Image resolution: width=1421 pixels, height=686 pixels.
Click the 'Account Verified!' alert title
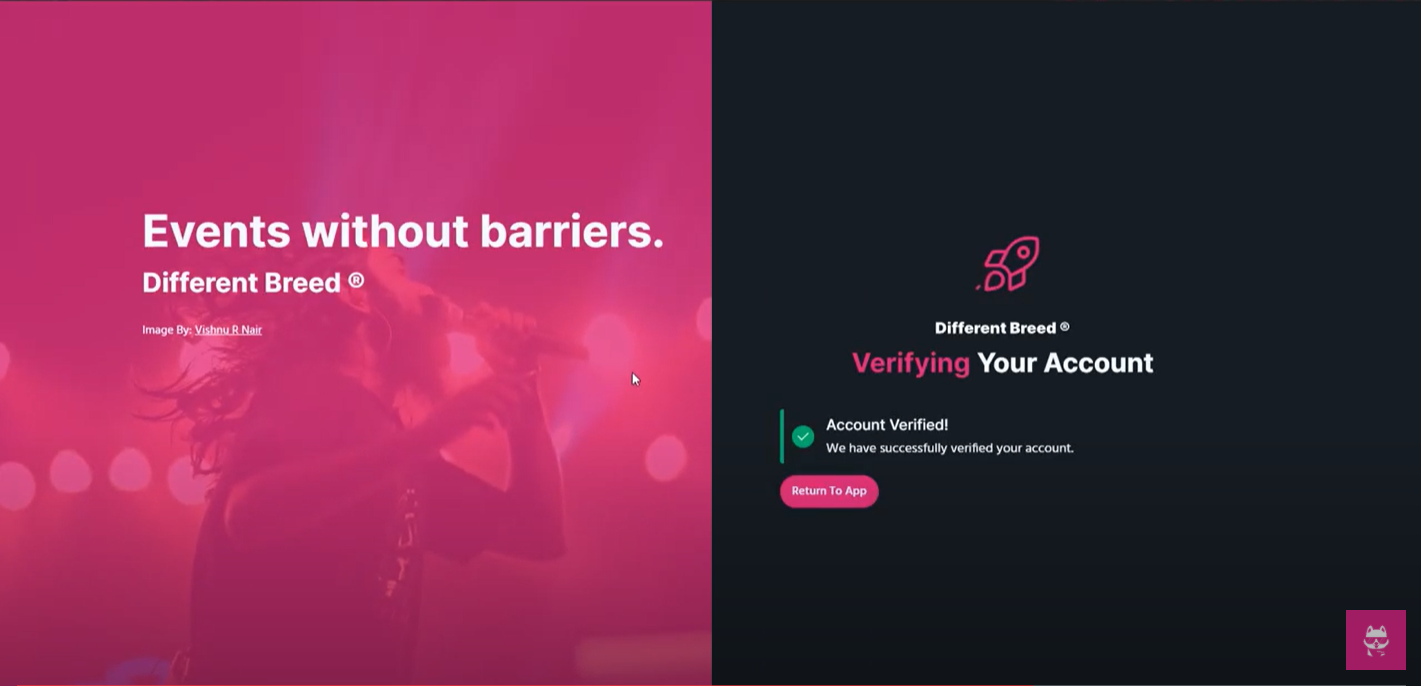887,425
